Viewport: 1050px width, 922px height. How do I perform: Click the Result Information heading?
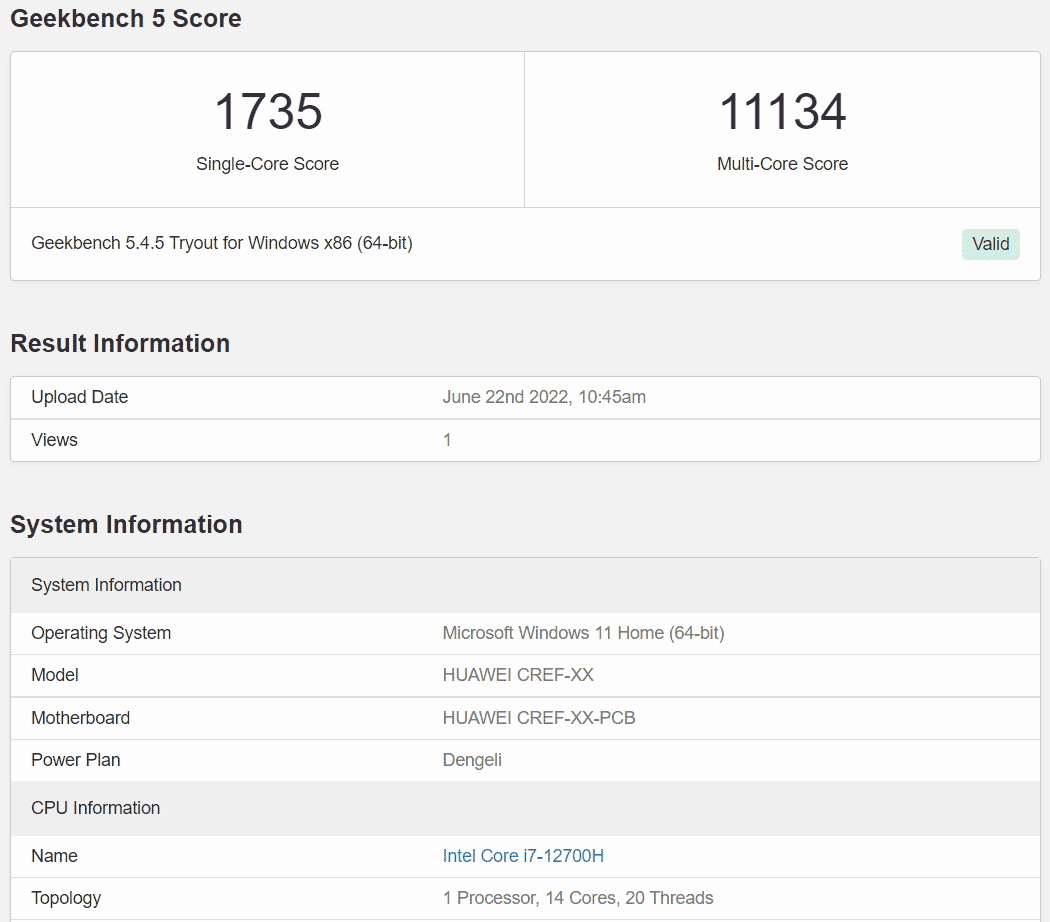tap(119, 343)
